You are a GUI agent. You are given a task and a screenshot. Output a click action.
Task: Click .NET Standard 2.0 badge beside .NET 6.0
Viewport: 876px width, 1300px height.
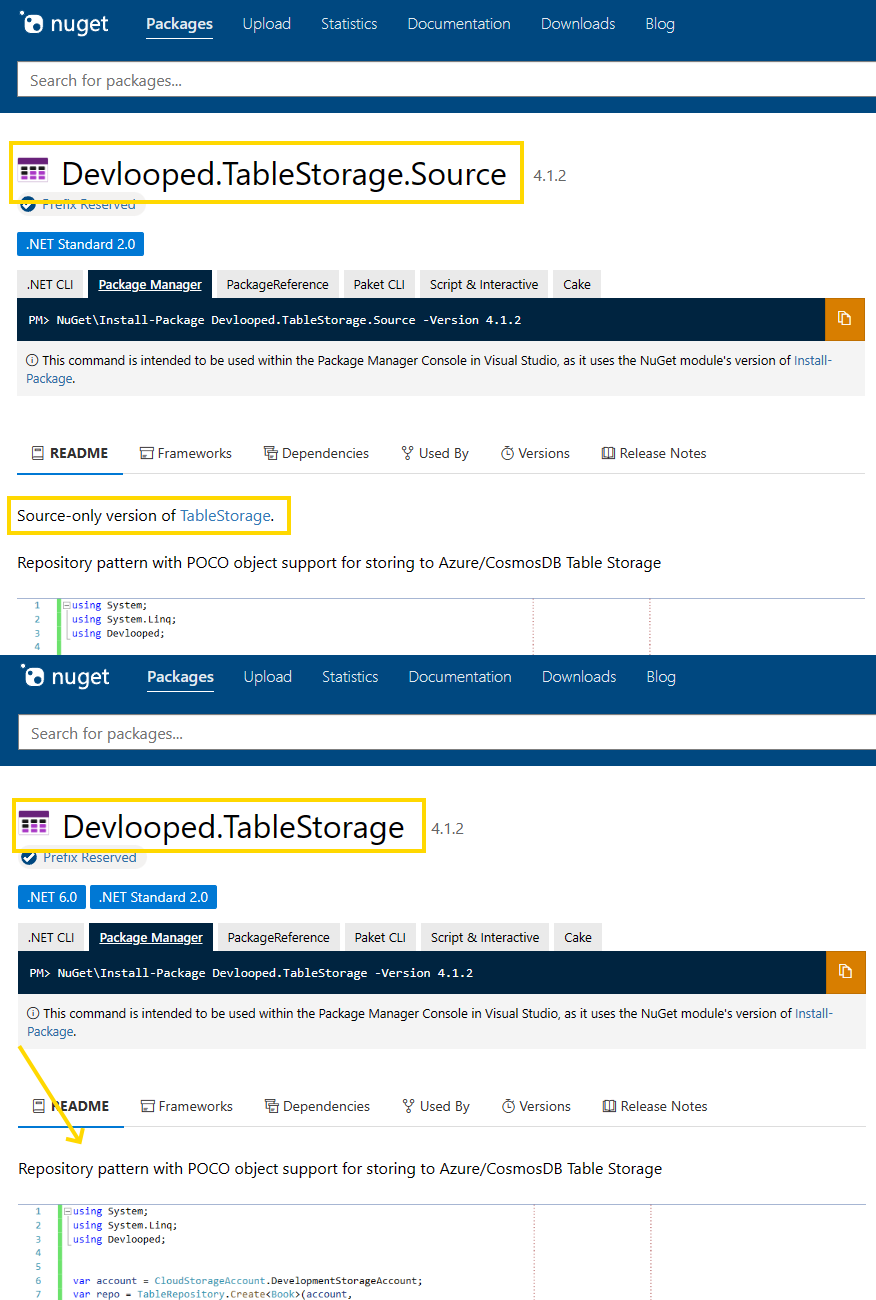(154, 897)
